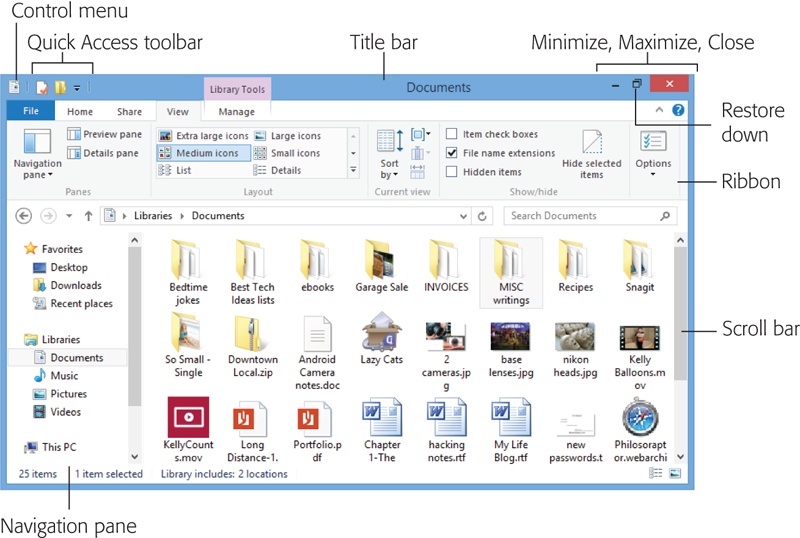
Task: Click the Back navigation arrow
Action: tap(23, 216)
